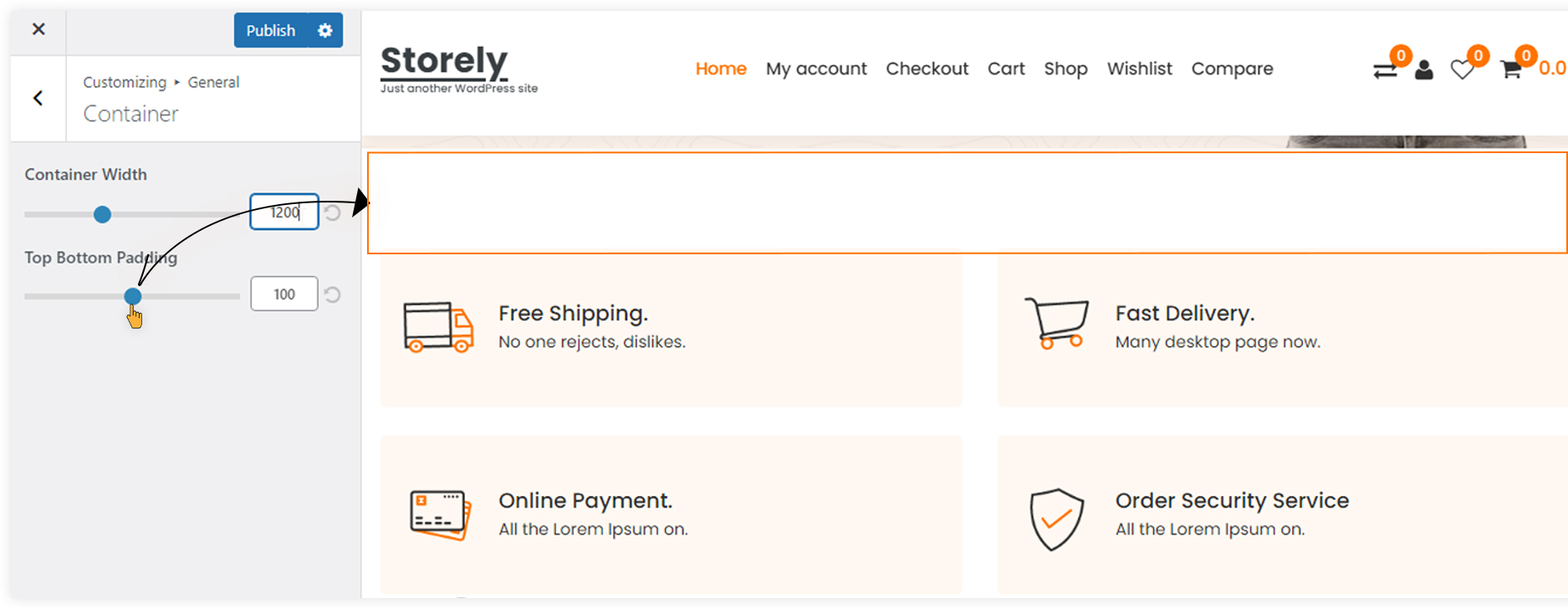Click the Publish button
The height and width of the screenshot is (609, 1568).
point(271,30)
